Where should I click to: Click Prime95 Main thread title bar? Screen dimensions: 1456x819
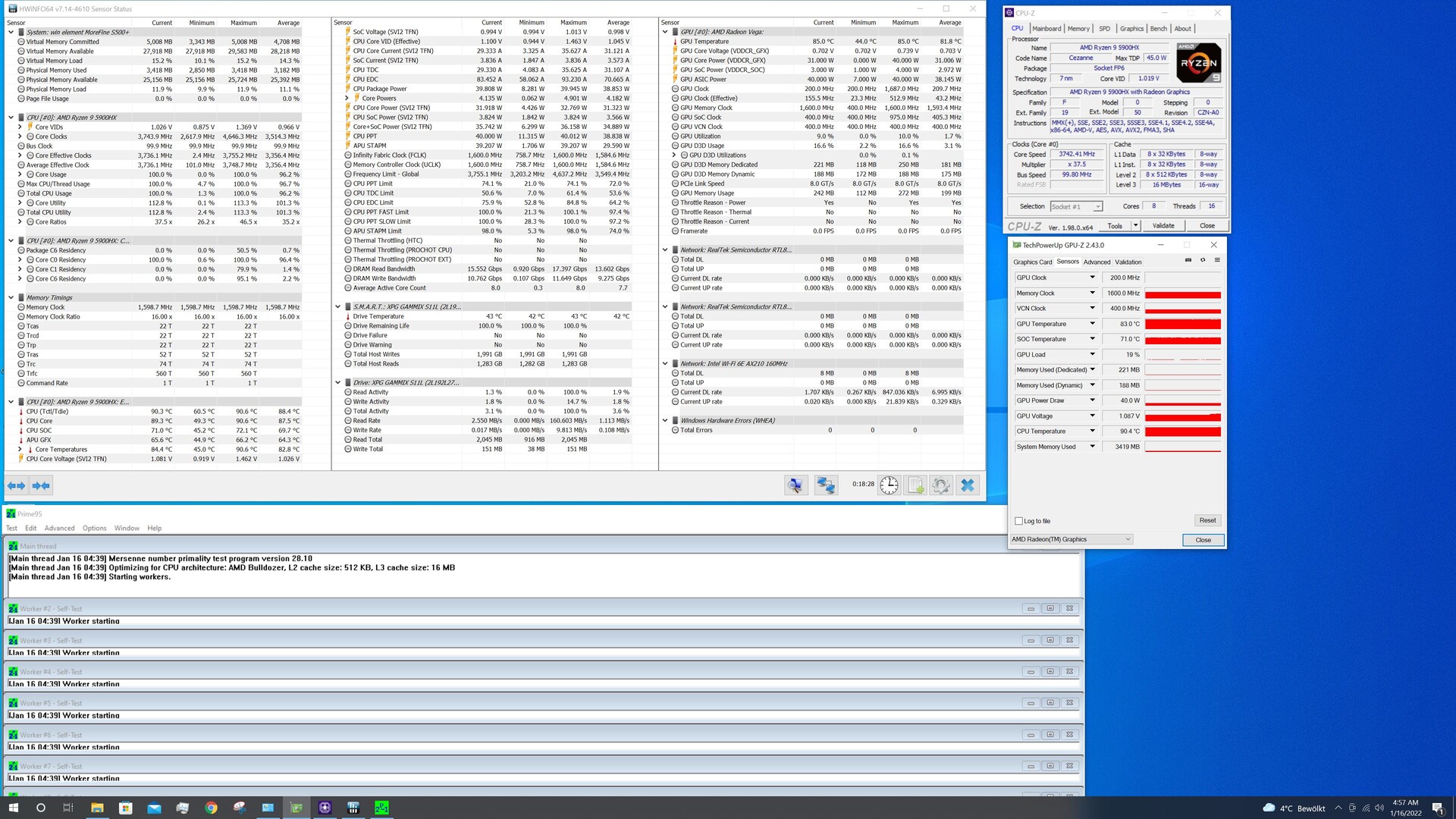542,546
